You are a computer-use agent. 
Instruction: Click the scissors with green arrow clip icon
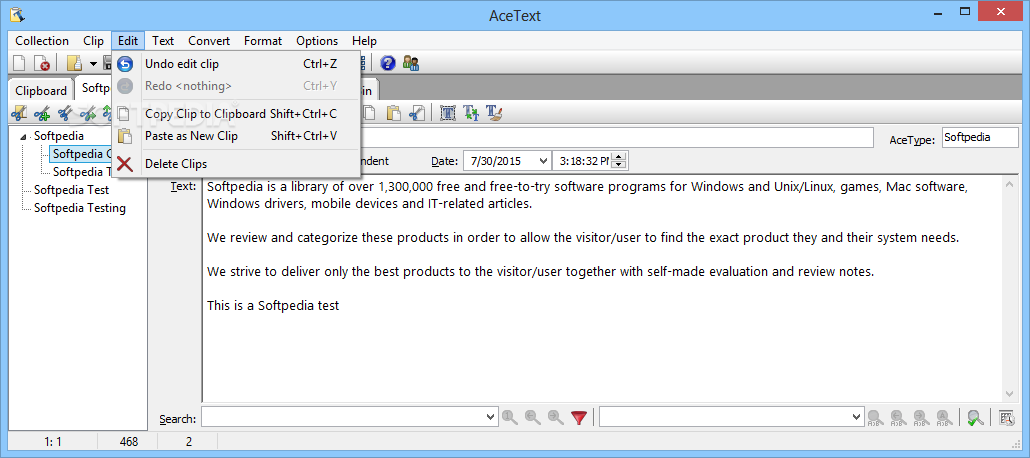(x=87, y=113)
